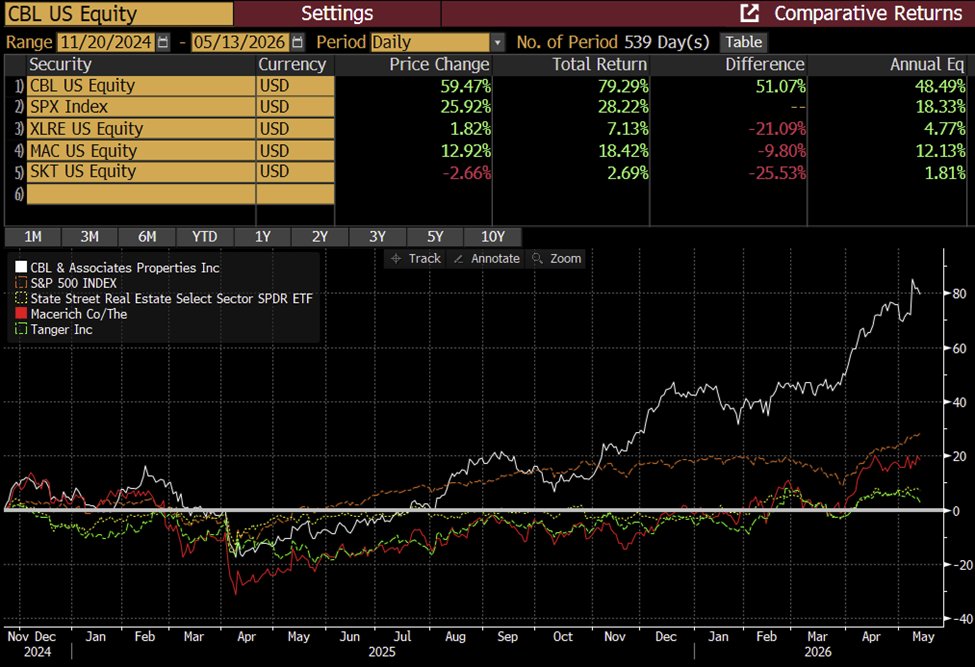Image resolution: width=975 pixels, height=667 pixels.
Task: Click SKT difference value -25.53%
Action: click(x=777, y=172)
